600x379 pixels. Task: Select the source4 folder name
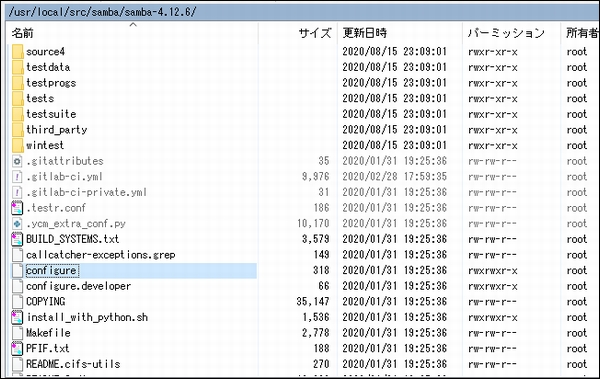pos(46,52)
